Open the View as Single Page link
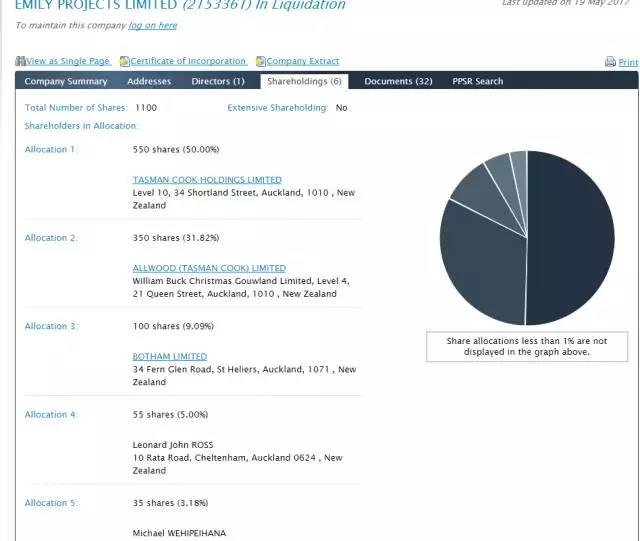This screenshot has width=640, height=541. point(68,61)
